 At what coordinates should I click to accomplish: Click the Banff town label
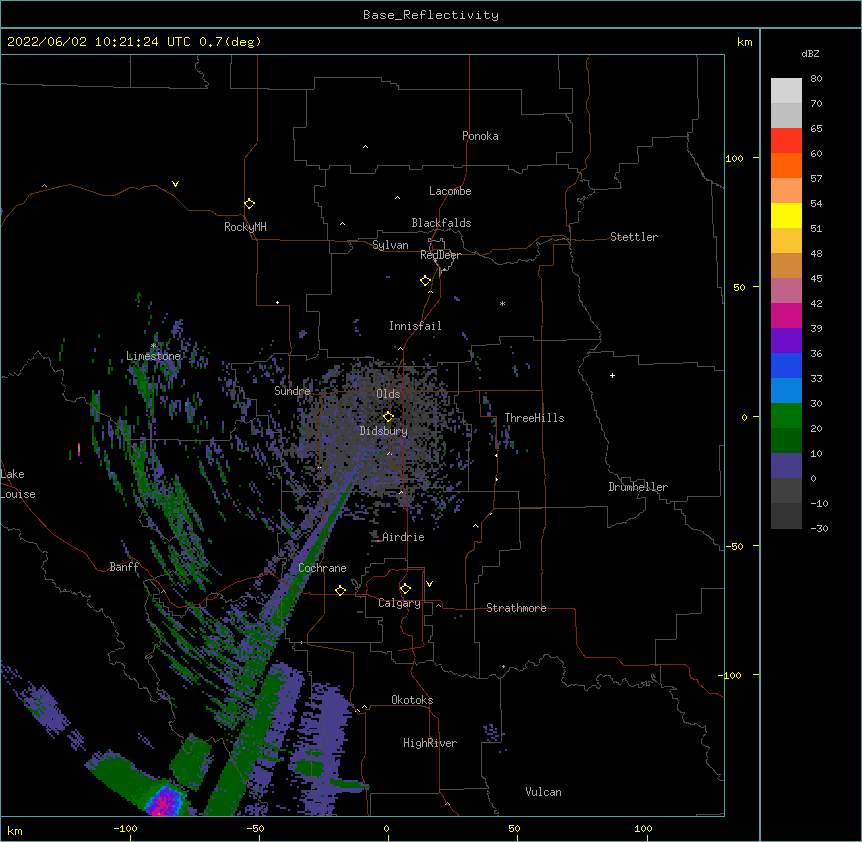[124, 567]
